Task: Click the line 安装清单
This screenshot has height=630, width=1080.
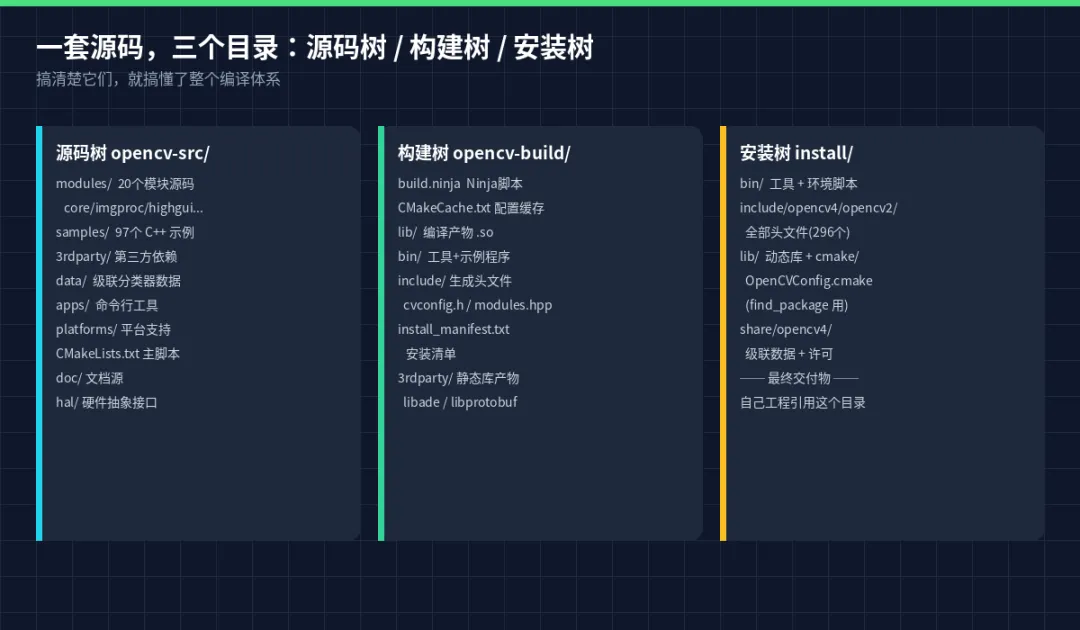Action: point(431,354)
